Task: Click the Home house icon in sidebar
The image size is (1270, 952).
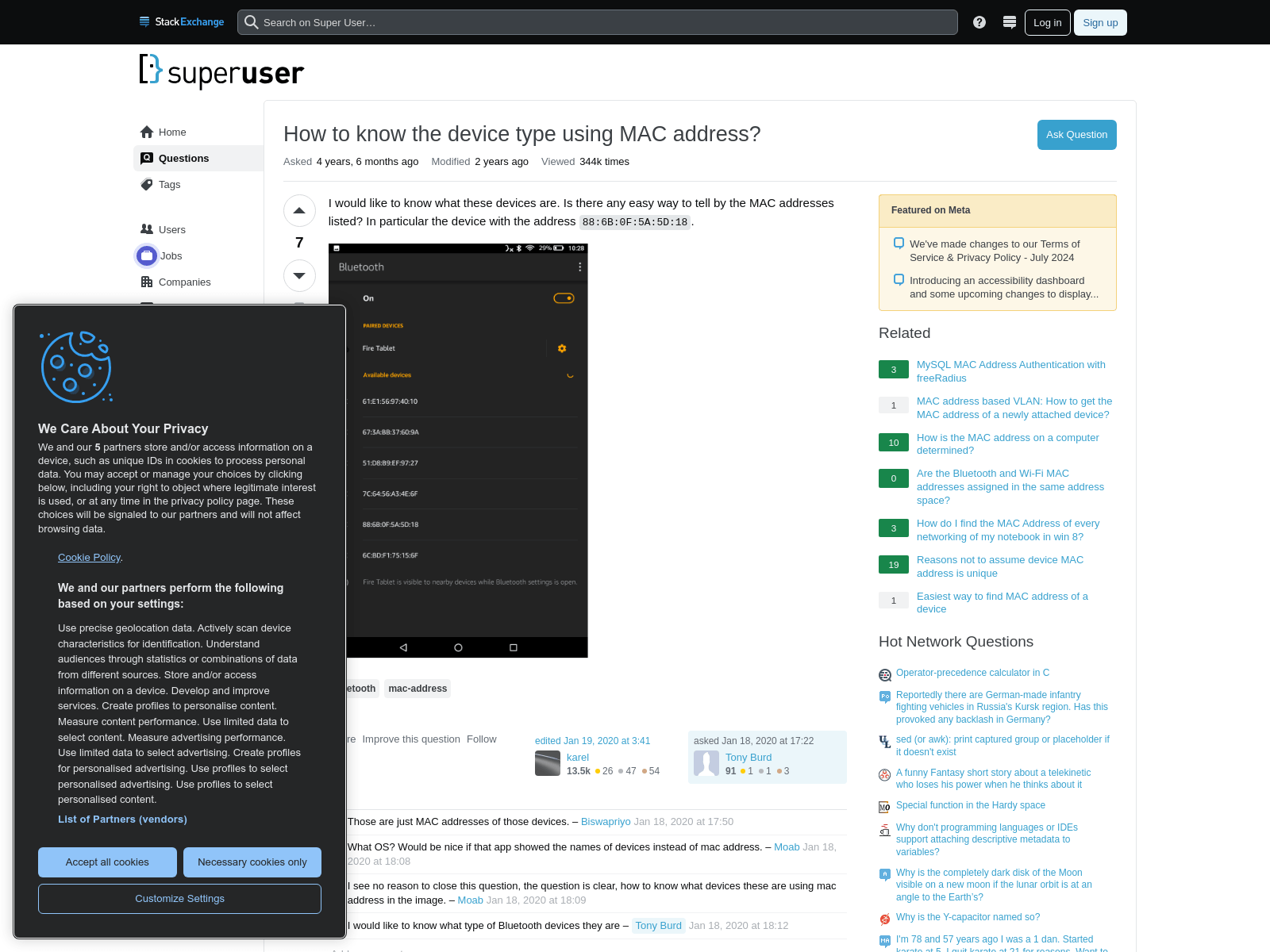Action: [x=147, y=132]
